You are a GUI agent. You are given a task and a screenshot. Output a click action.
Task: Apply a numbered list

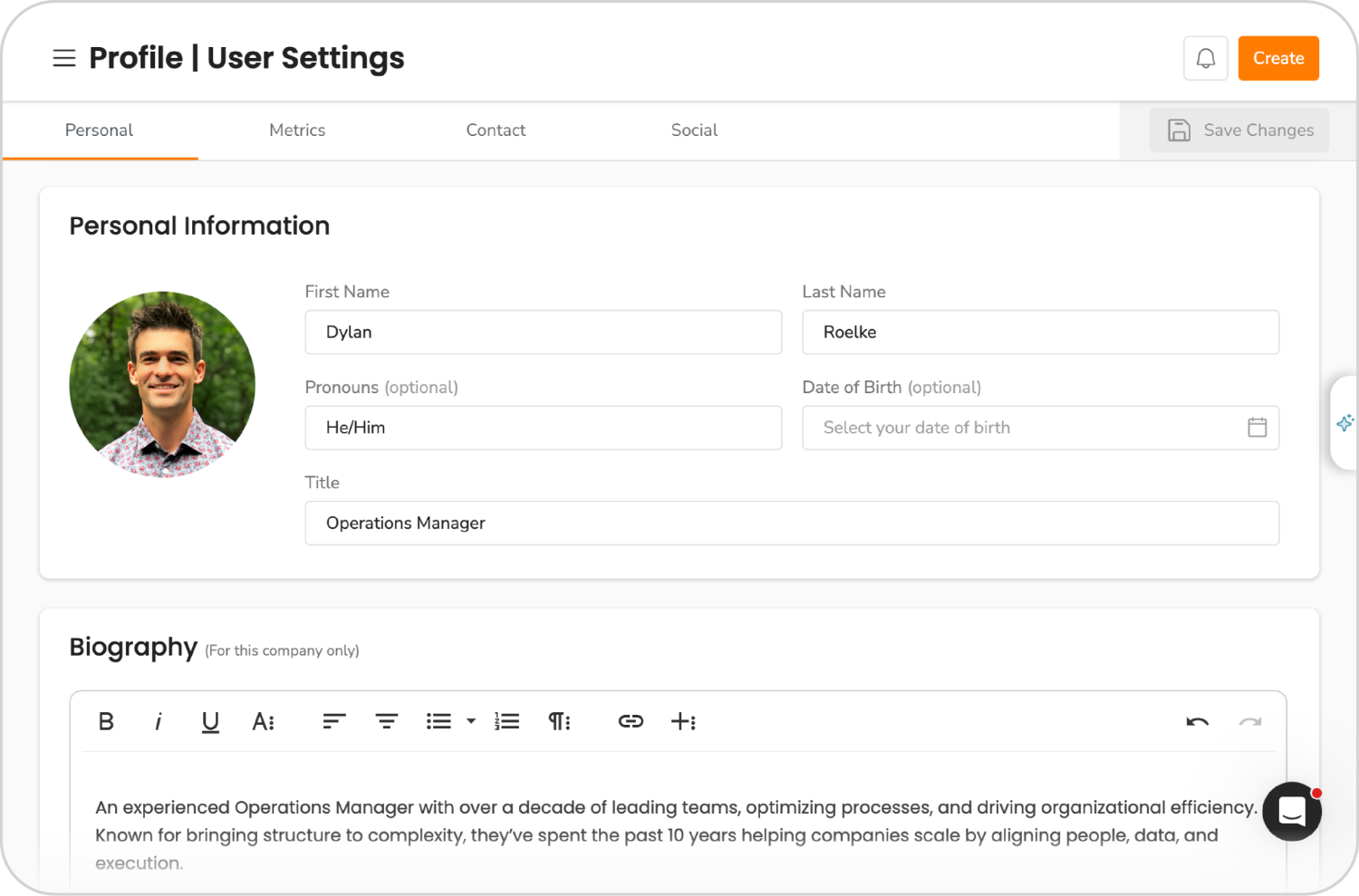(x=506, y=721)
